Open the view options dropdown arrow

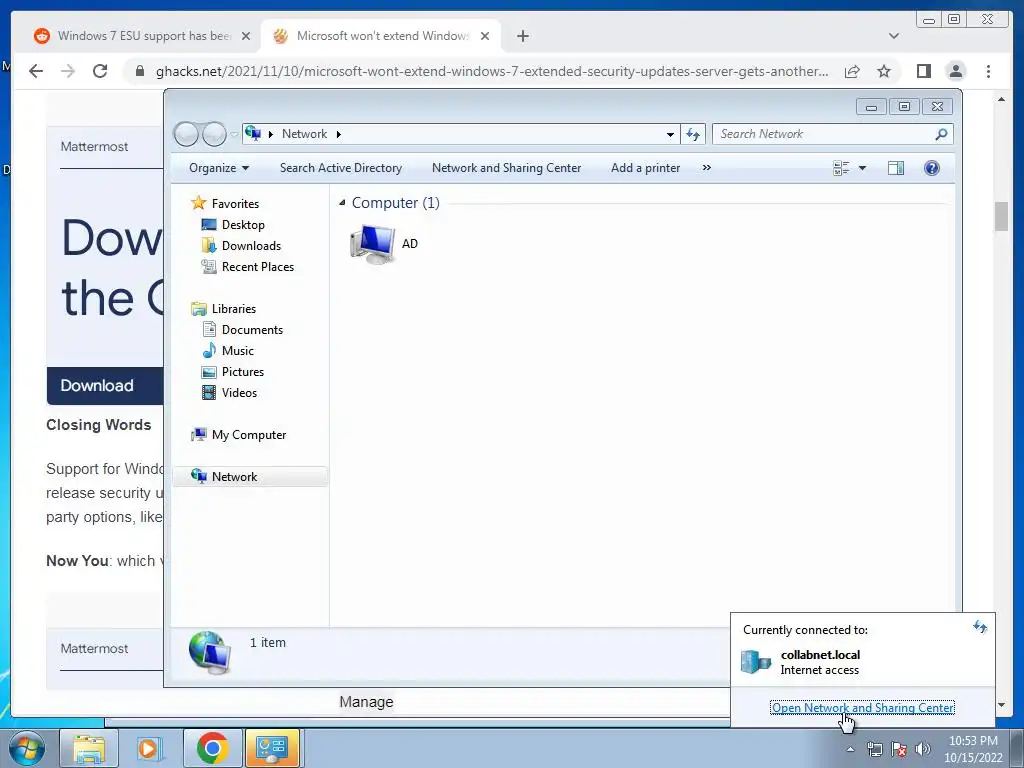click(x=862, y=168)
